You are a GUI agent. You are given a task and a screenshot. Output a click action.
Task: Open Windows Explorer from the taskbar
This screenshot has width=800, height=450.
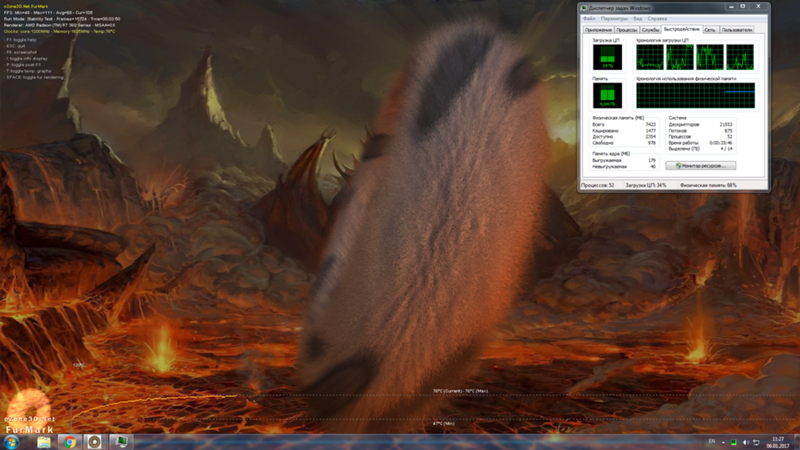click(x=44, y=442)
